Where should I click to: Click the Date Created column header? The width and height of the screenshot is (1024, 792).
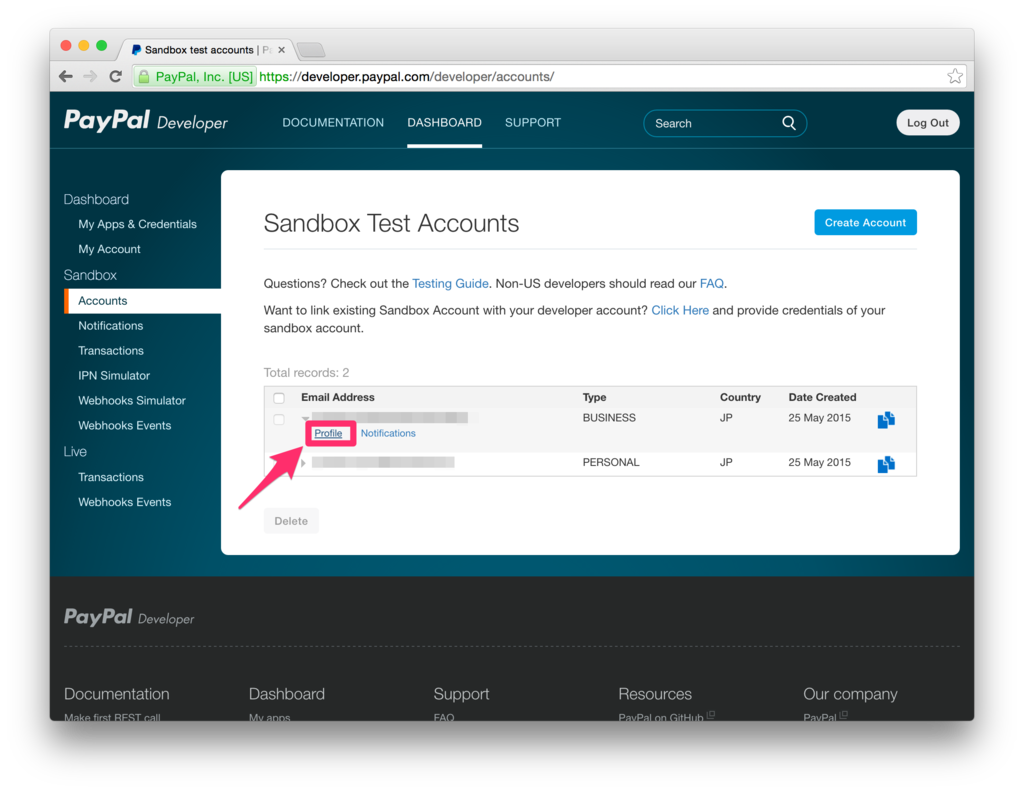click(x=822, y=397)
